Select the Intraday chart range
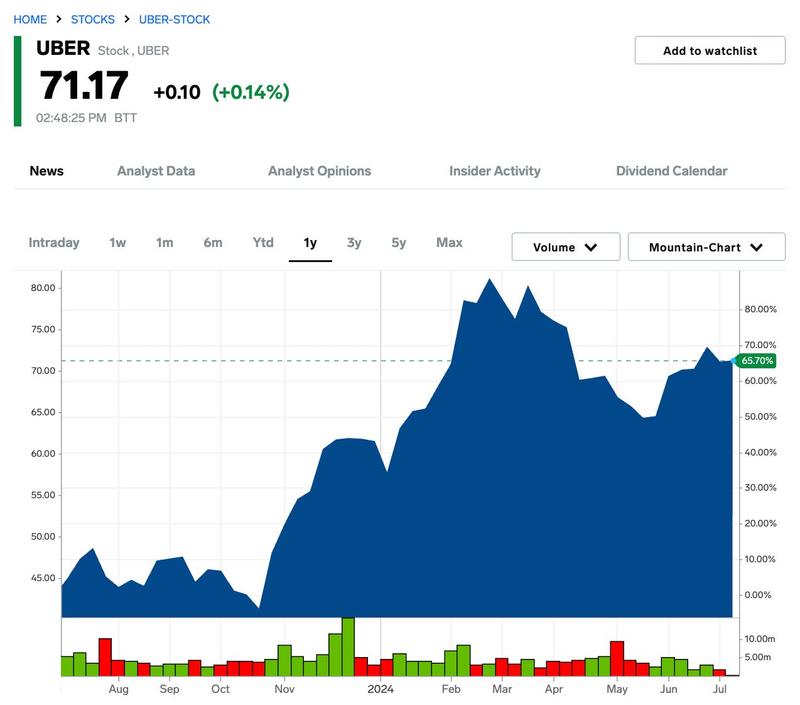The width and height of the screenshot is (800, 705). coord(54,243)
